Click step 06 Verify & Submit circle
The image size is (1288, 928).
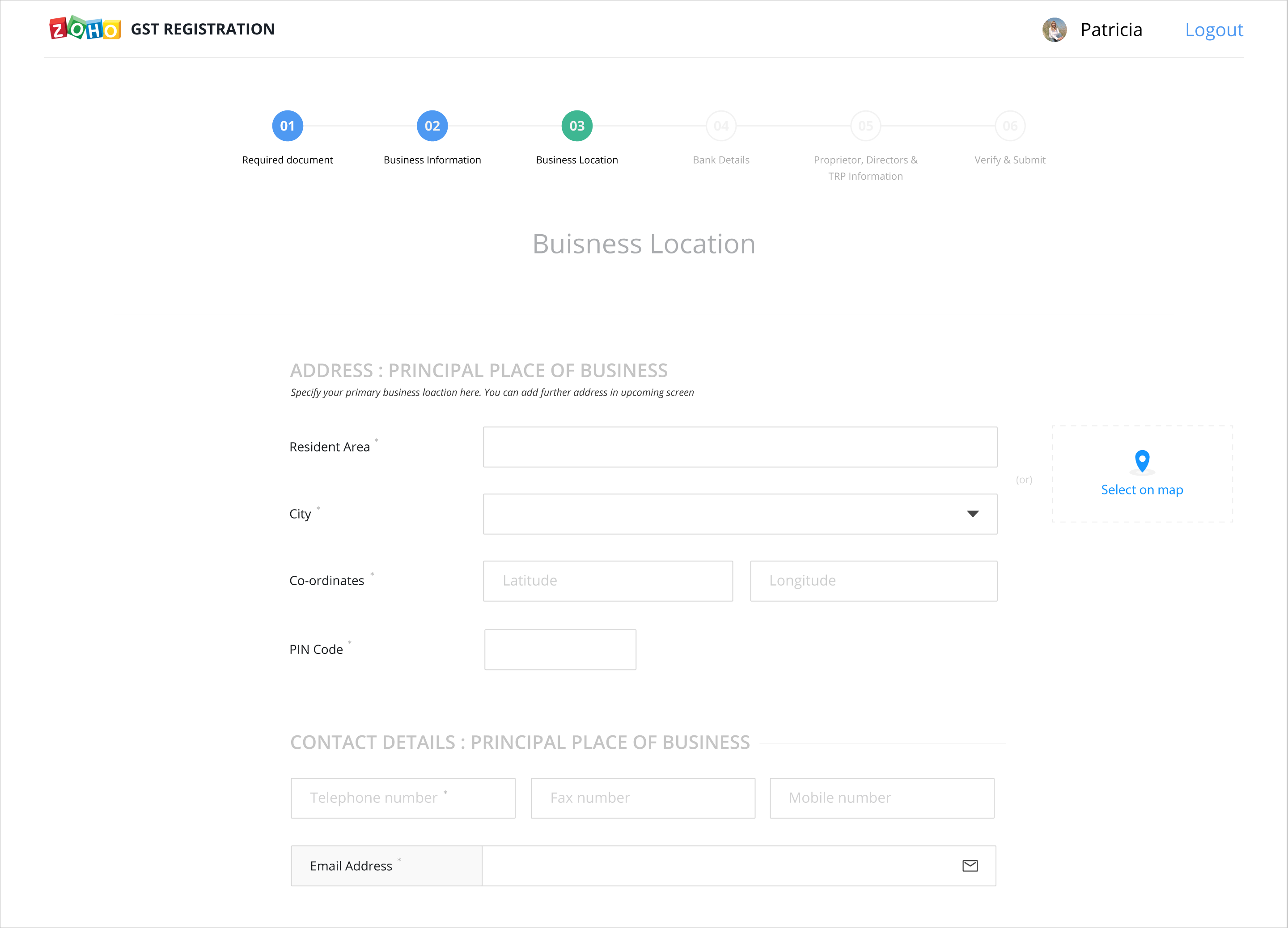click(1010, 126)
